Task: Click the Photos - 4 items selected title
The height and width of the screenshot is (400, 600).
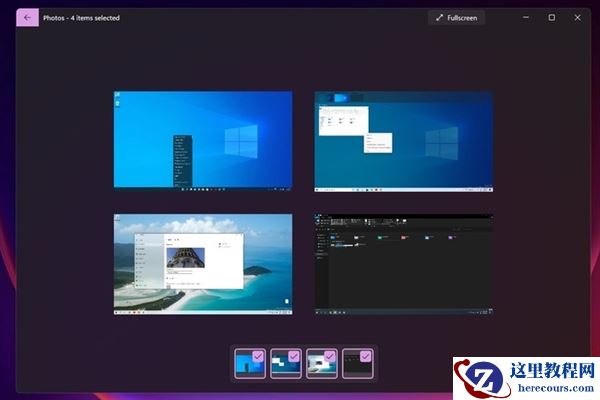Action: [81, 18]
